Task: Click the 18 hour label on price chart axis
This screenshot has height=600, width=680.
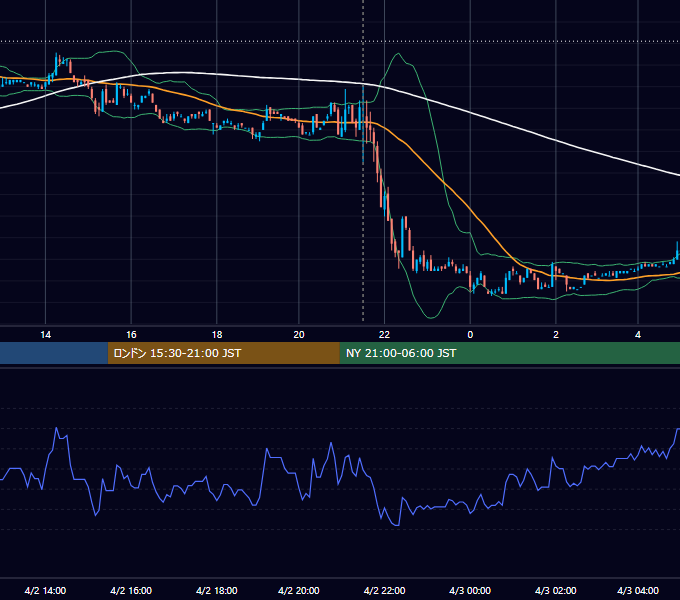Action: click(217, 335)
